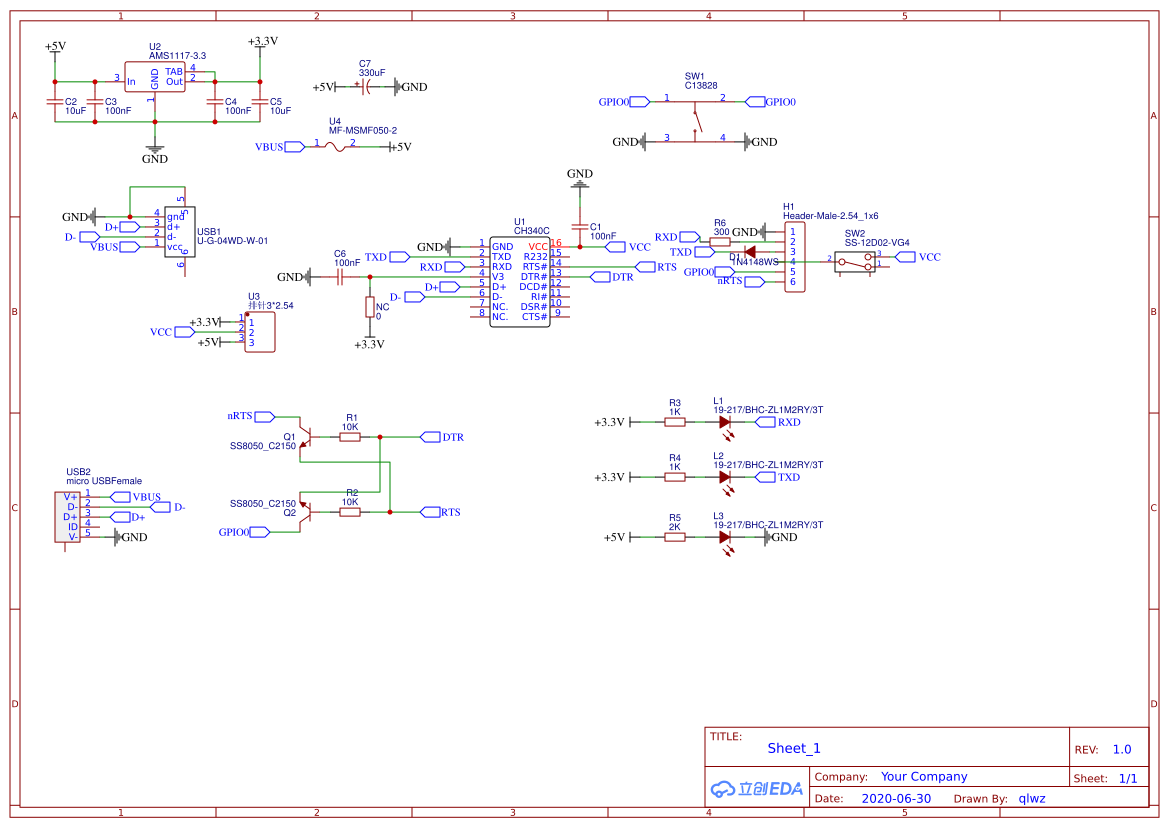
Task: Click the AMS1117-3.3 part label
Action: [177, 56]
